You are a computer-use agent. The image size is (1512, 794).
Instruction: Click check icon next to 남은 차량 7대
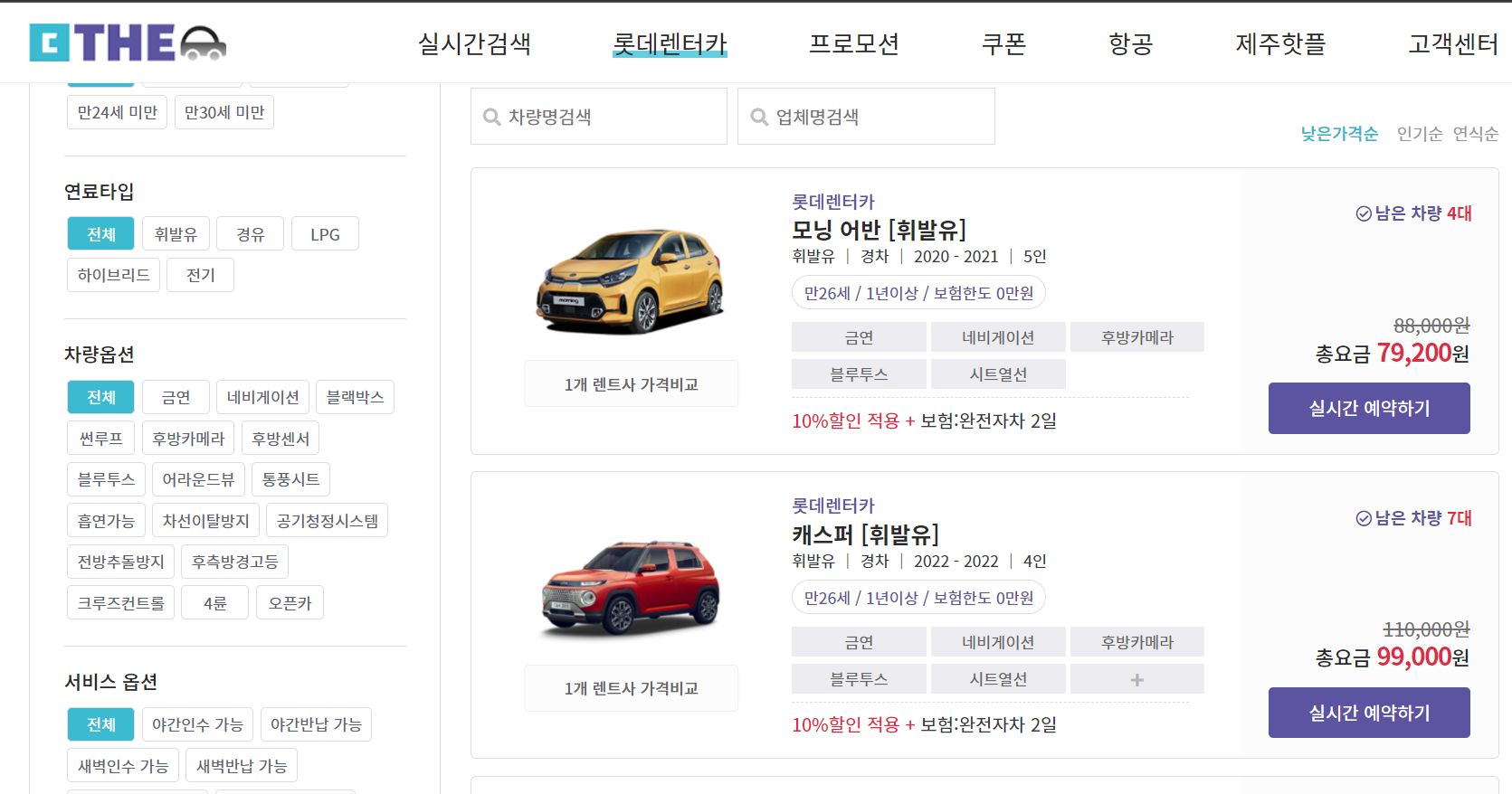point(1364,518)
